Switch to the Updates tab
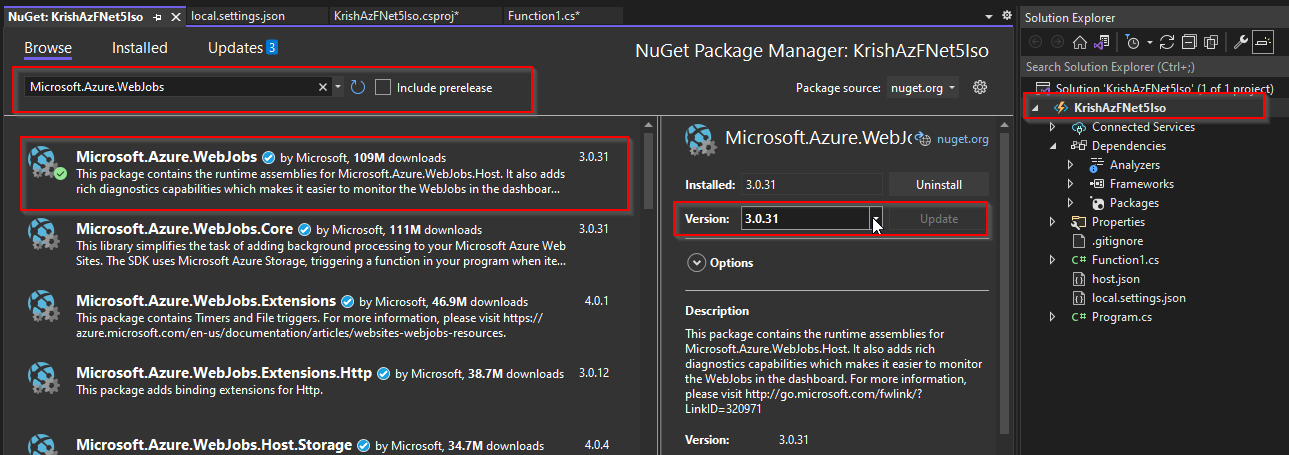Screen dimensions: 1289x455 click(242, 48)
